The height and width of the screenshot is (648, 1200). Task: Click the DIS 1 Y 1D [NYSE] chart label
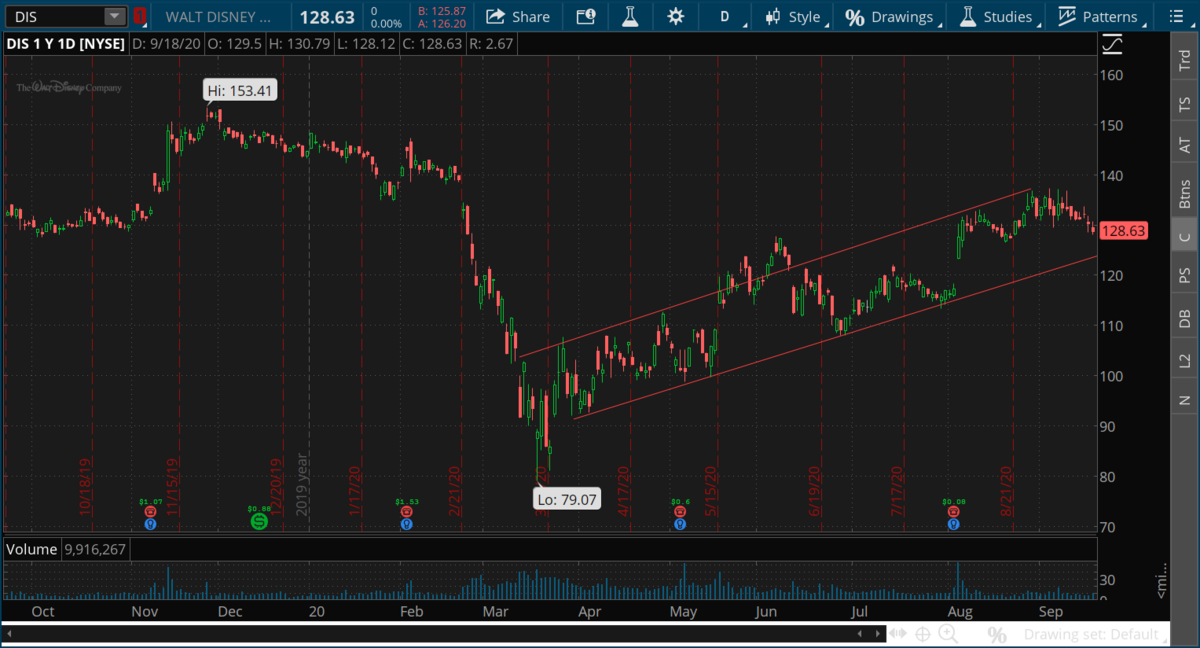[64, 44]
